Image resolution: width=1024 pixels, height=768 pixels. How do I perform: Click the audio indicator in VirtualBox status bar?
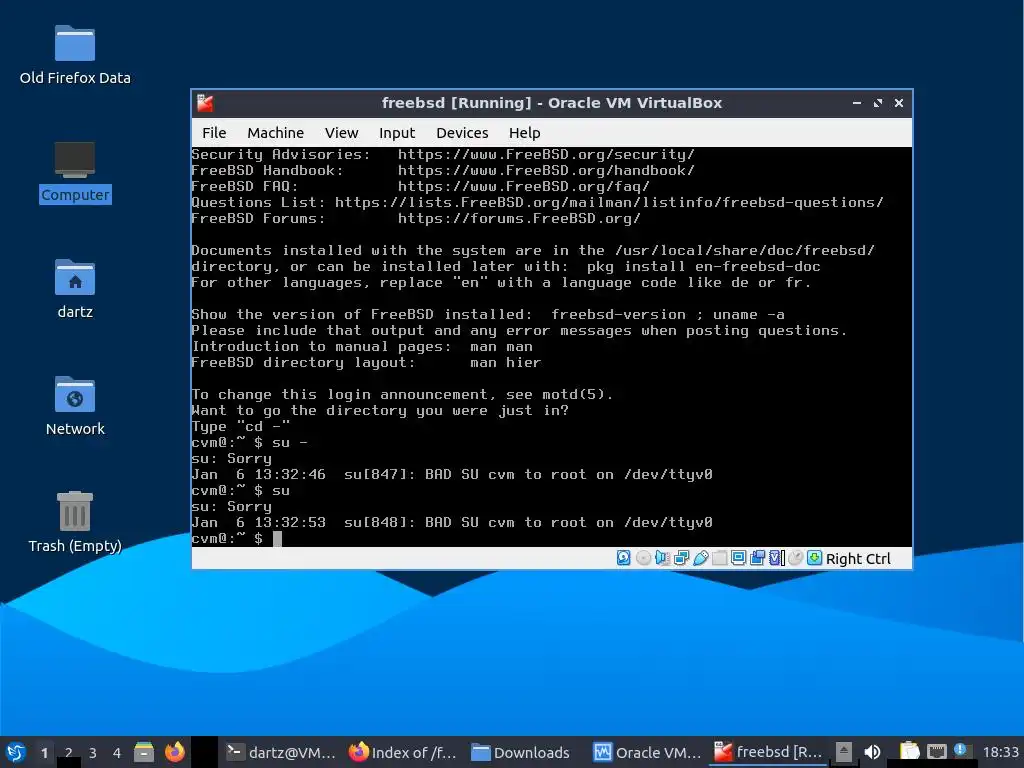662,558
